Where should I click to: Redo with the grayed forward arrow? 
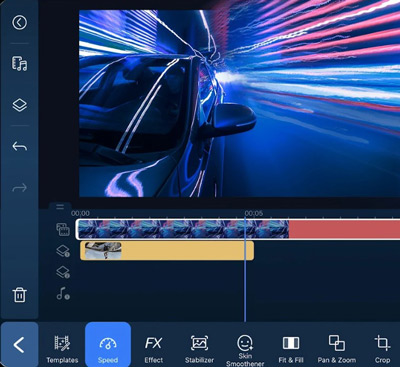19,188
